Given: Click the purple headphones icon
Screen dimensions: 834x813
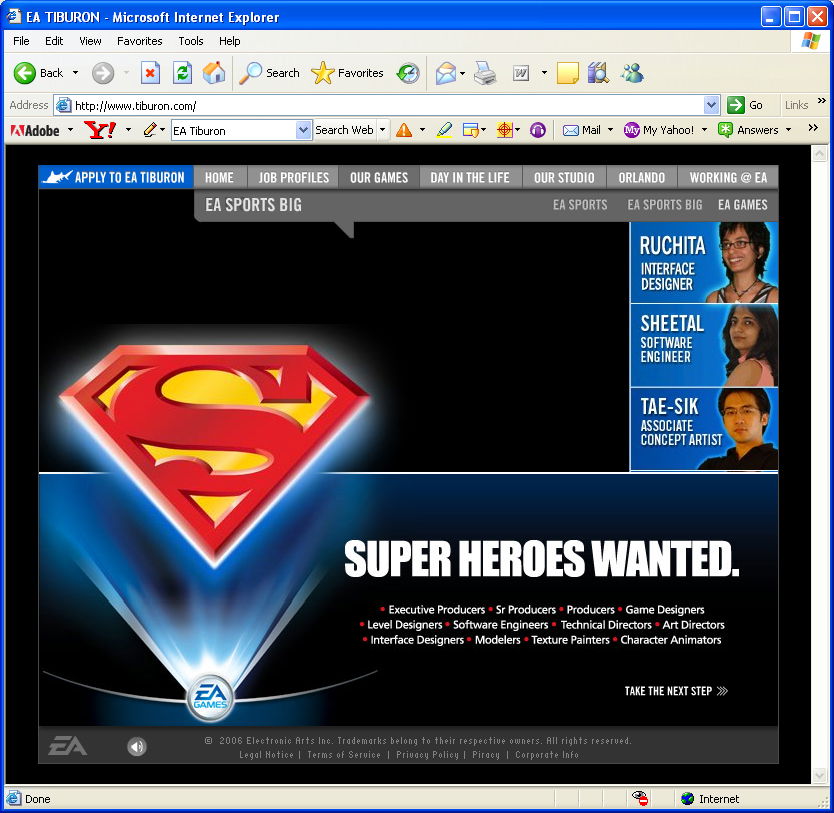Looking at the screenshot, I should (x=538, y=130).
